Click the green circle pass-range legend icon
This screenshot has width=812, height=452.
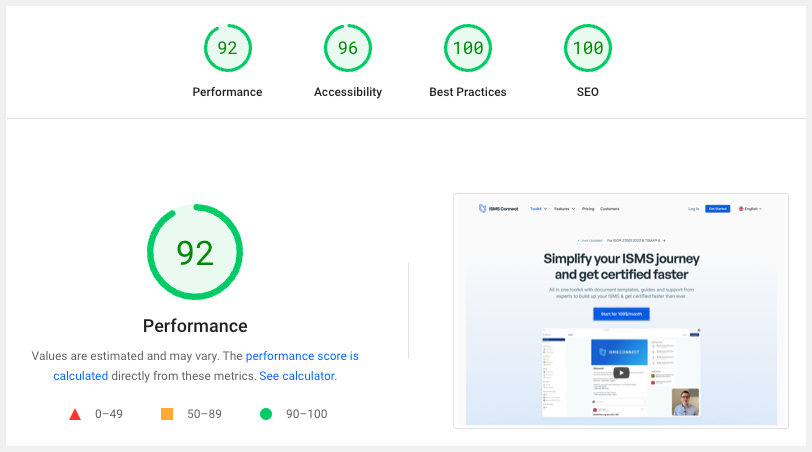(x=266, y=414)
